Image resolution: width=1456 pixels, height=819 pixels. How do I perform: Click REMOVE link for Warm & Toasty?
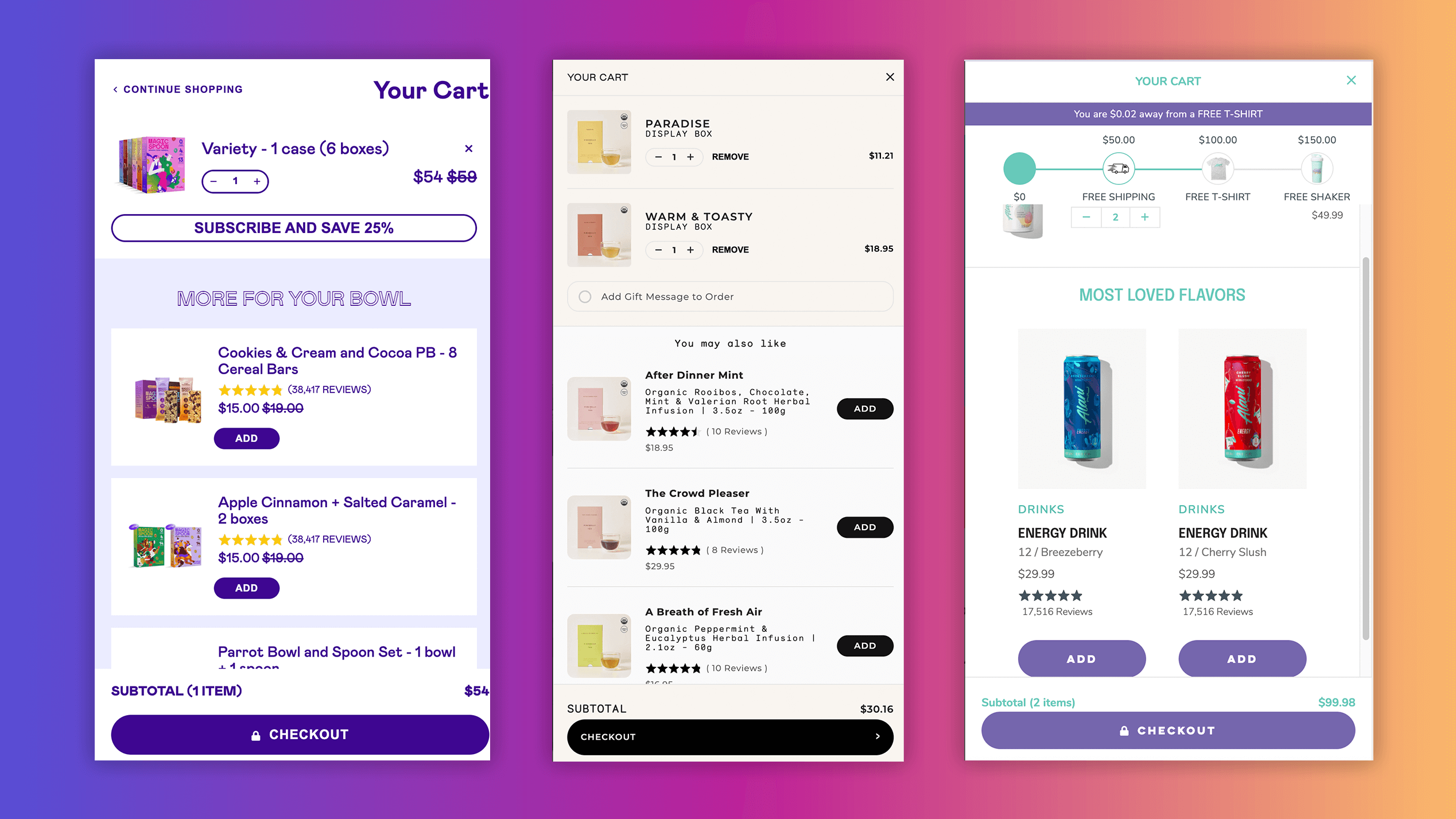[x=729, y=249]
